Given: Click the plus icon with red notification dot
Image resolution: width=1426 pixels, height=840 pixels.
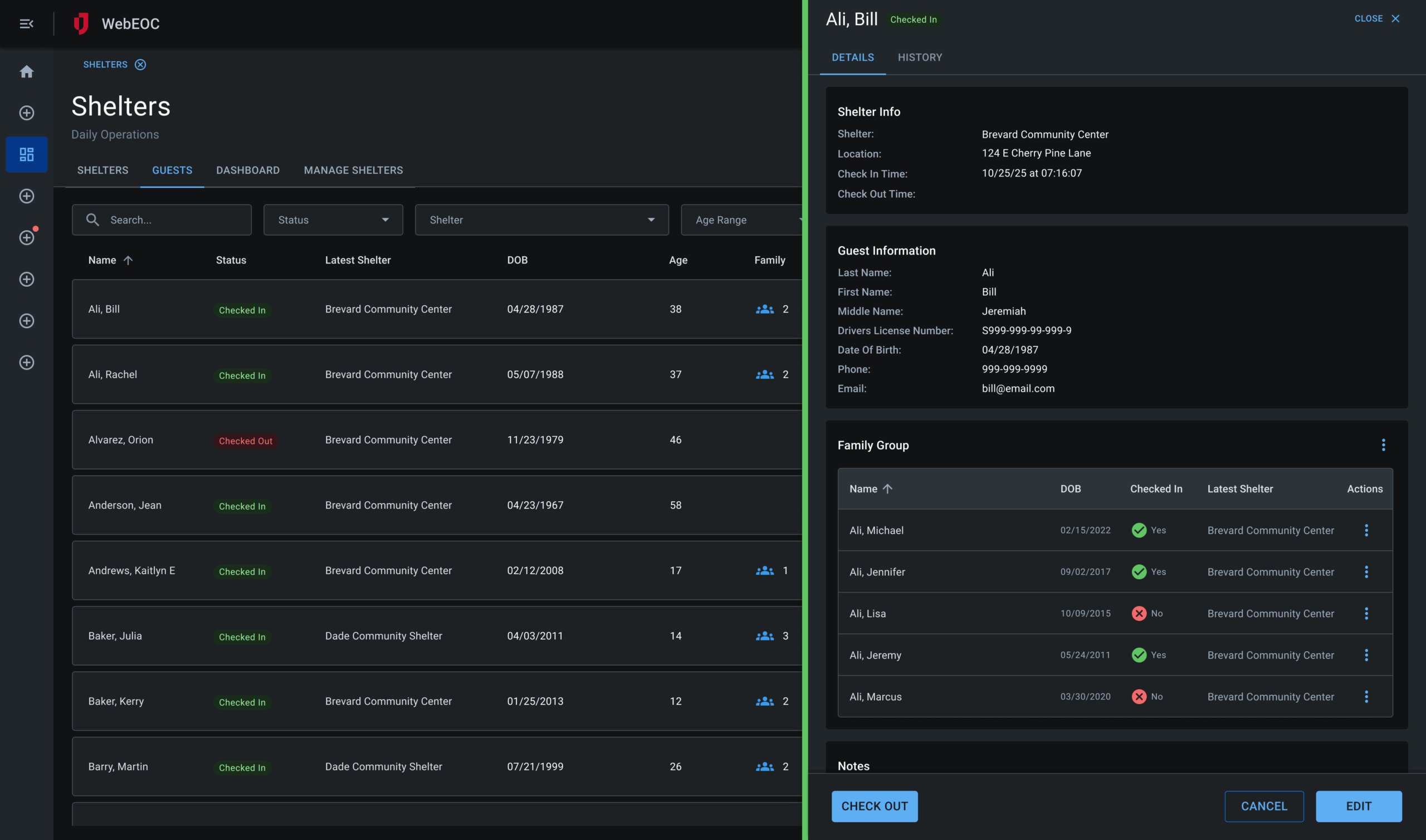Looking at the screenshot, I should (x=26, y=237).
